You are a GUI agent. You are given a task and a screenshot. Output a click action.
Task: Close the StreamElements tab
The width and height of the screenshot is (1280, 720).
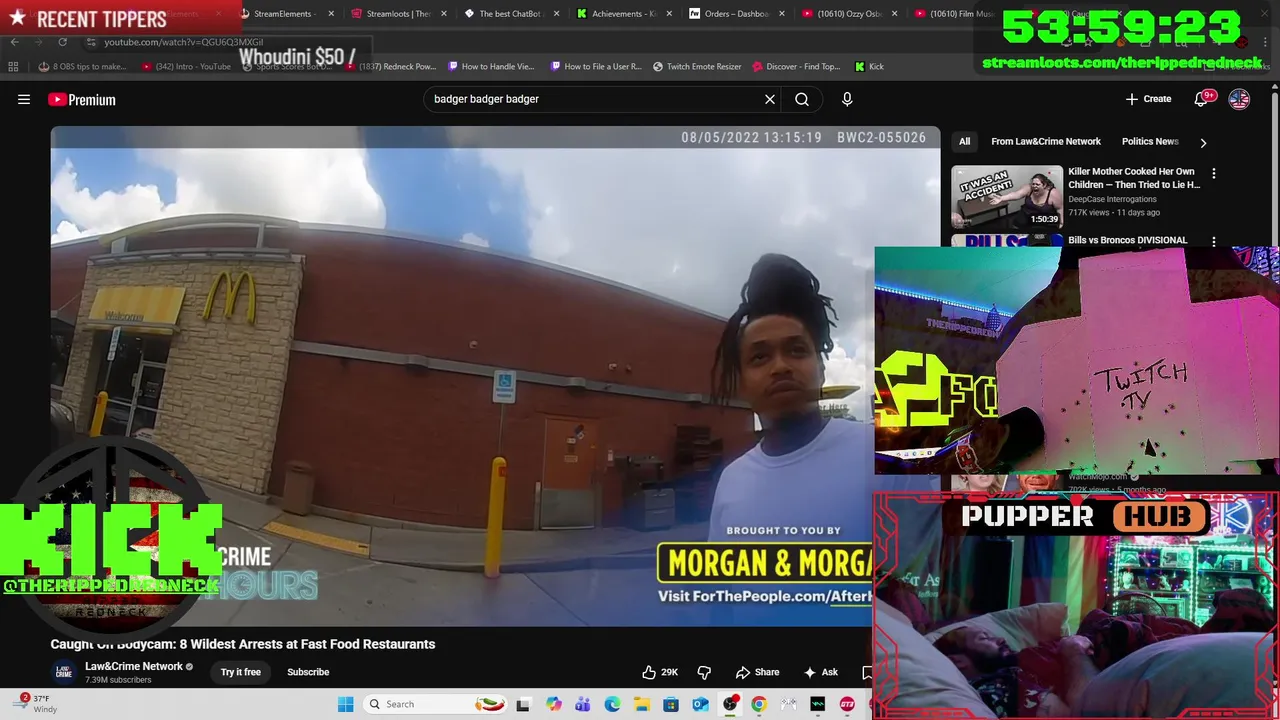click(x=331, y=14)
